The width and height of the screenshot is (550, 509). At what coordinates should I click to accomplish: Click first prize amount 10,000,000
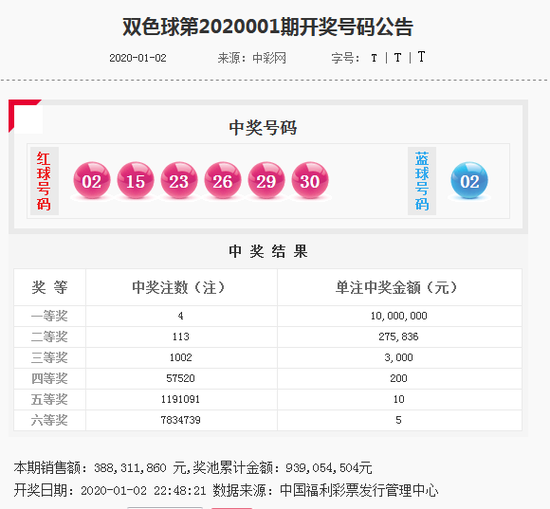[x=399, y=316]
